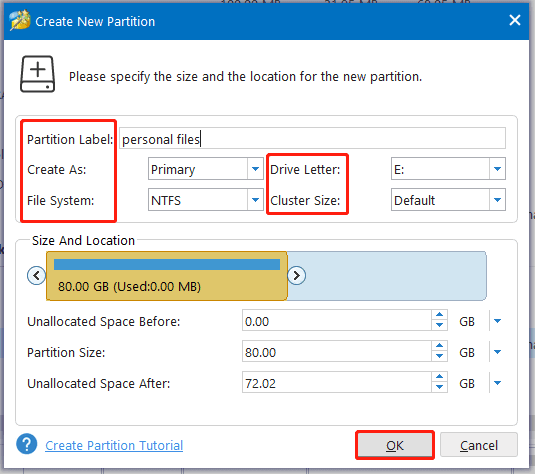Close the Create New Partition dialog
This screenshot has height=474, width=535.
[x=515, y=20]
